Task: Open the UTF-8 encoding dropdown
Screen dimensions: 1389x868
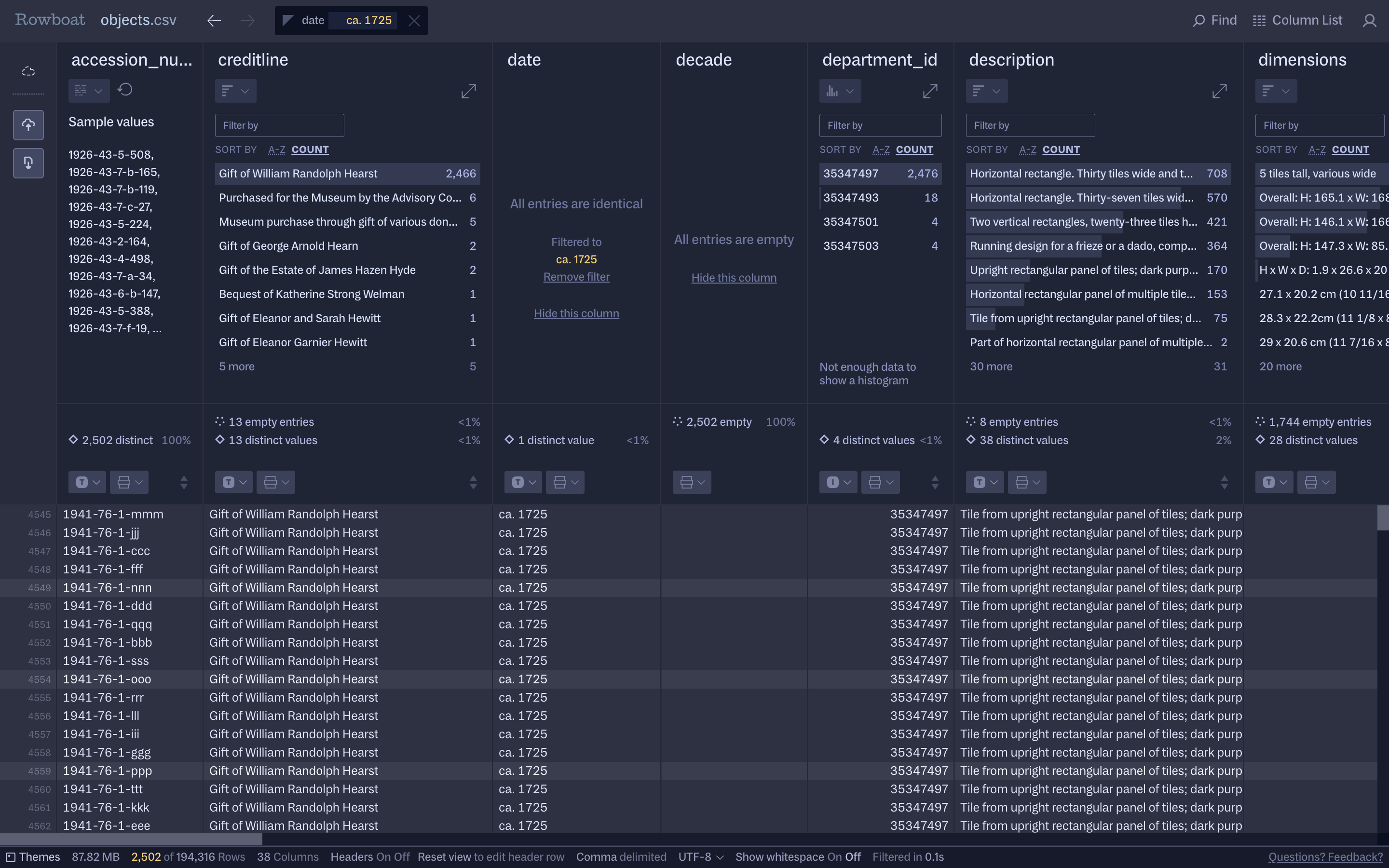Action: click(x=700, y=856)
